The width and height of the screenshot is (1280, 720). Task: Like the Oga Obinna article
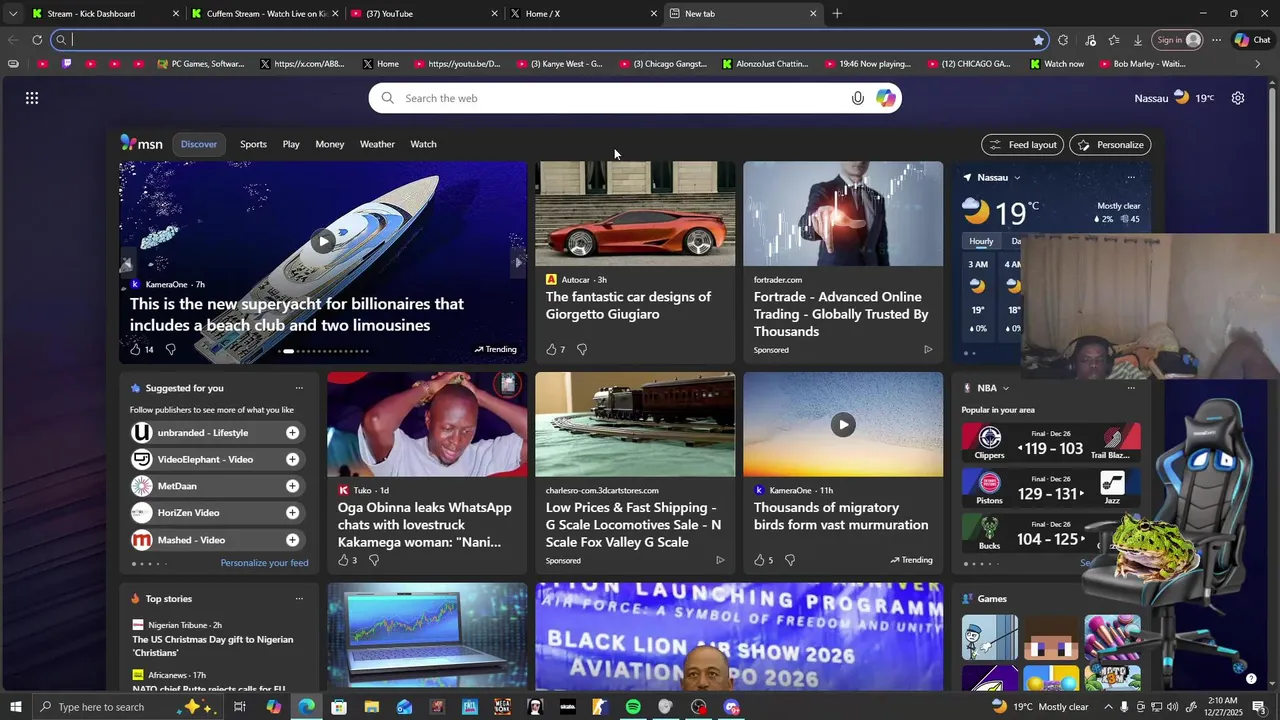tap(343, 560)
